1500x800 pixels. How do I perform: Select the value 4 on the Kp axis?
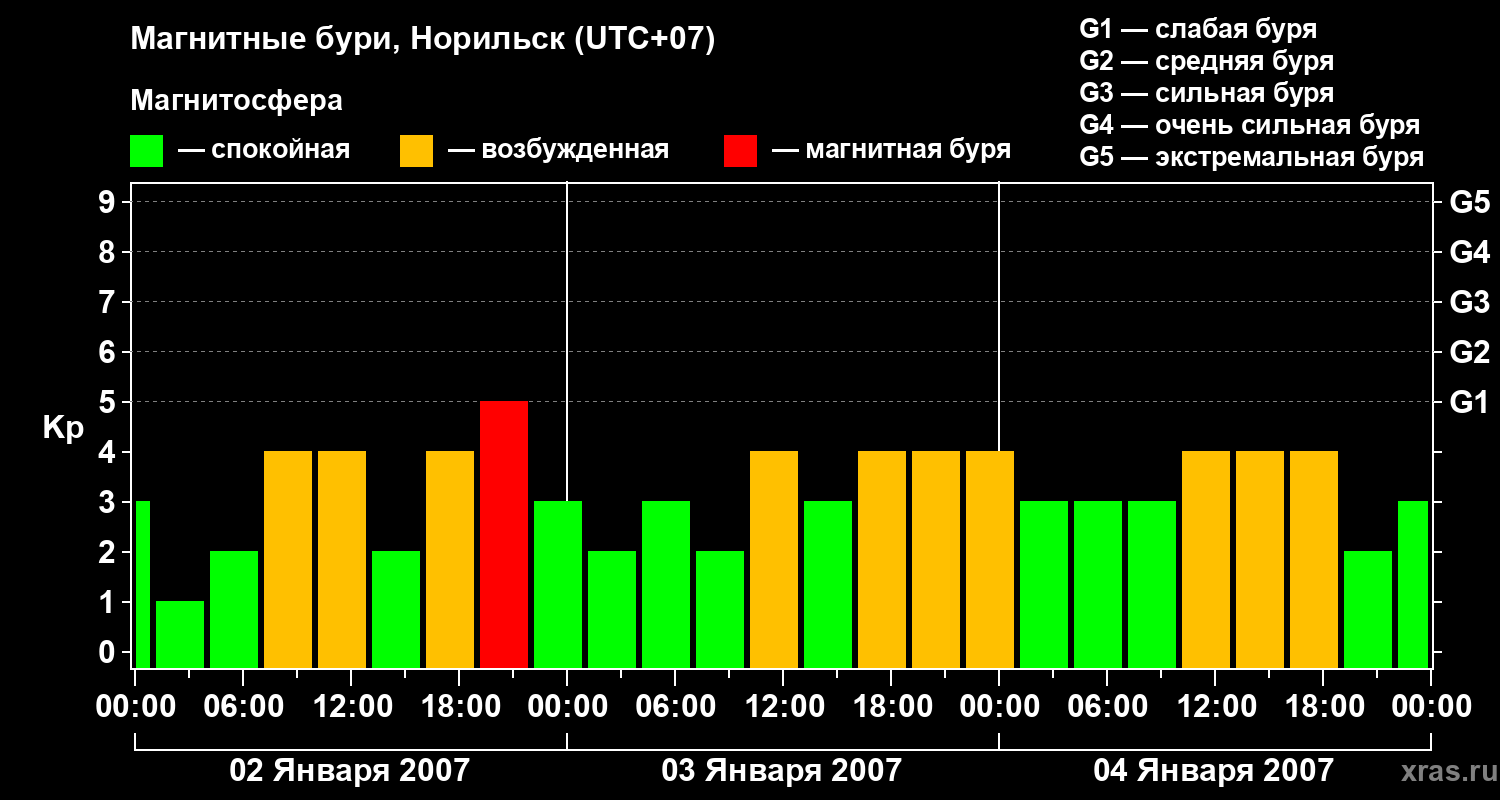click(109, 453)
